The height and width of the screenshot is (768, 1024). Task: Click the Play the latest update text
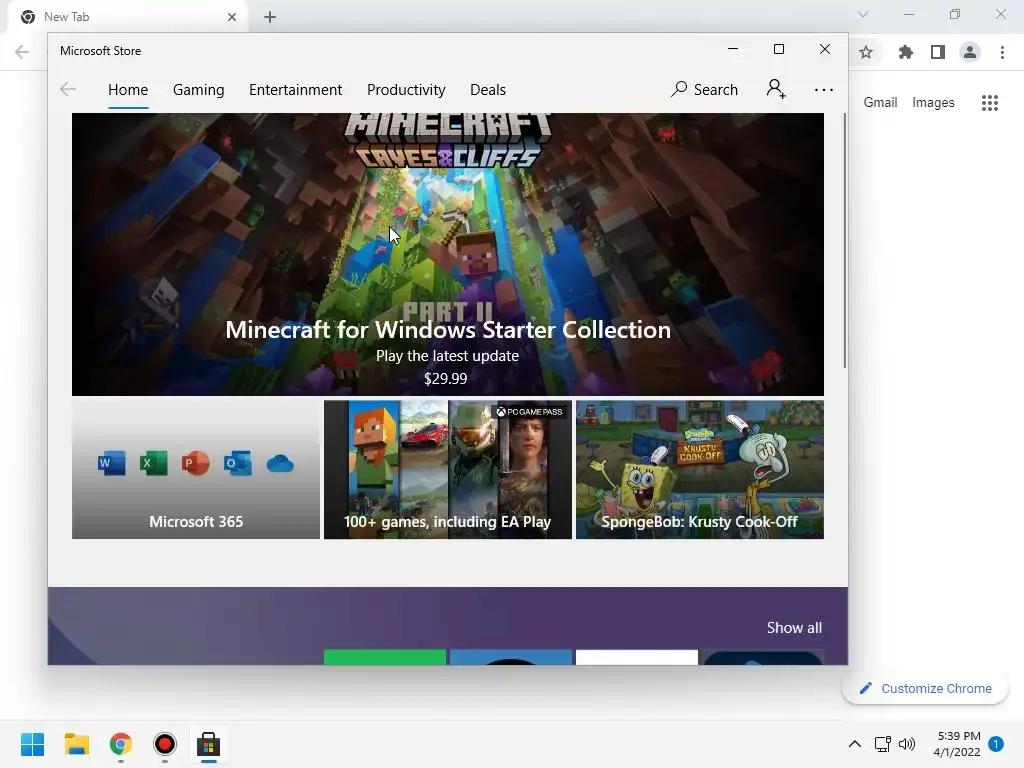447,356
